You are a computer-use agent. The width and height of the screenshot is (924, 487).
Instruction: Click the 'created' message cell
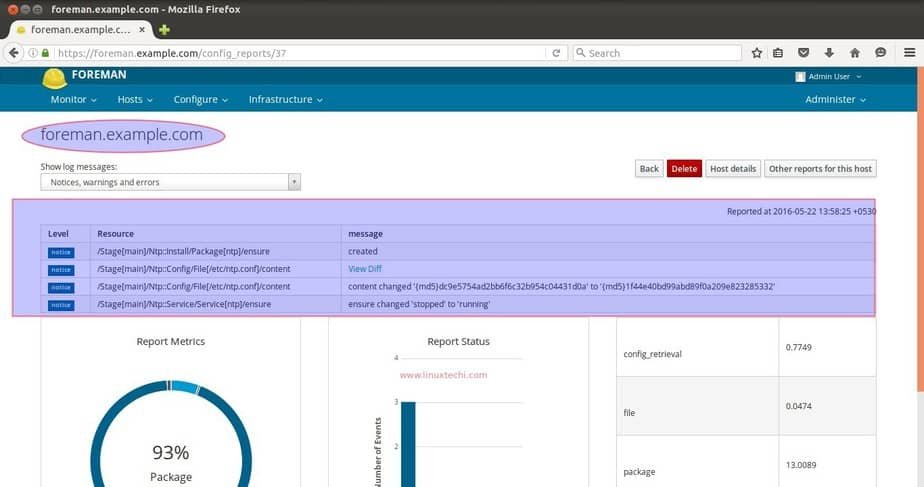click(x=363, y=251)
